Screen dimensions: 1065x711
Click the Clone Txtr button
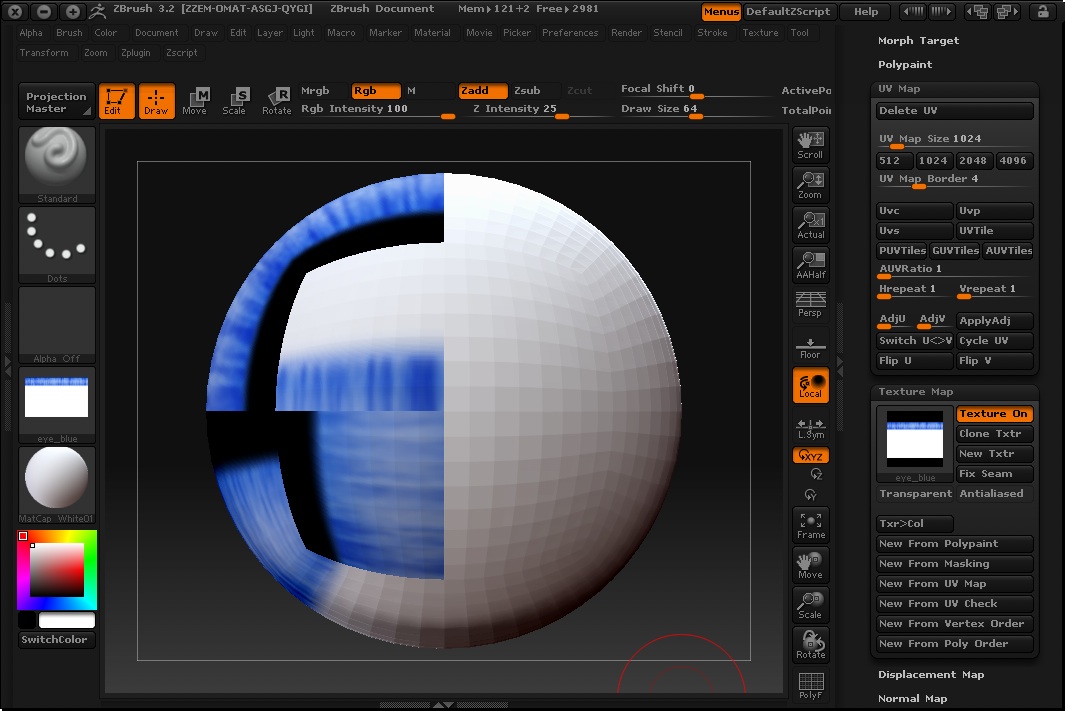(994, 434)
